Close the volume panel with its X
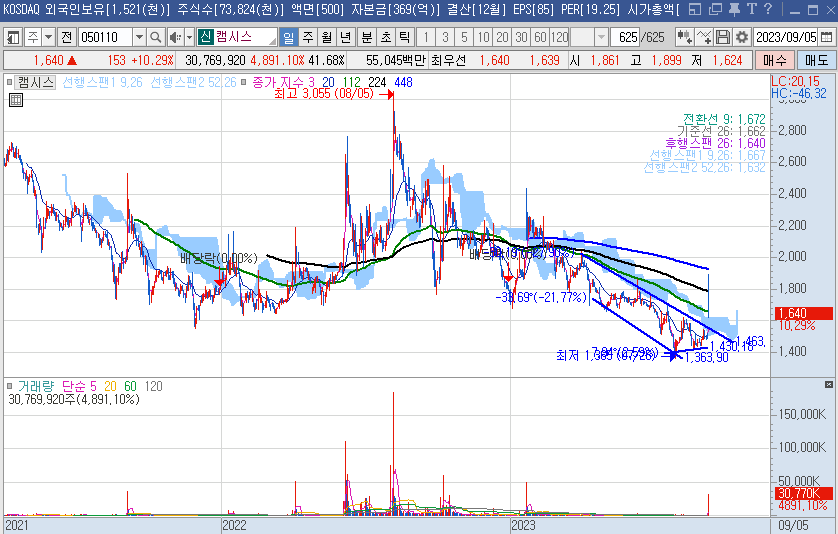 click(828, 385)
